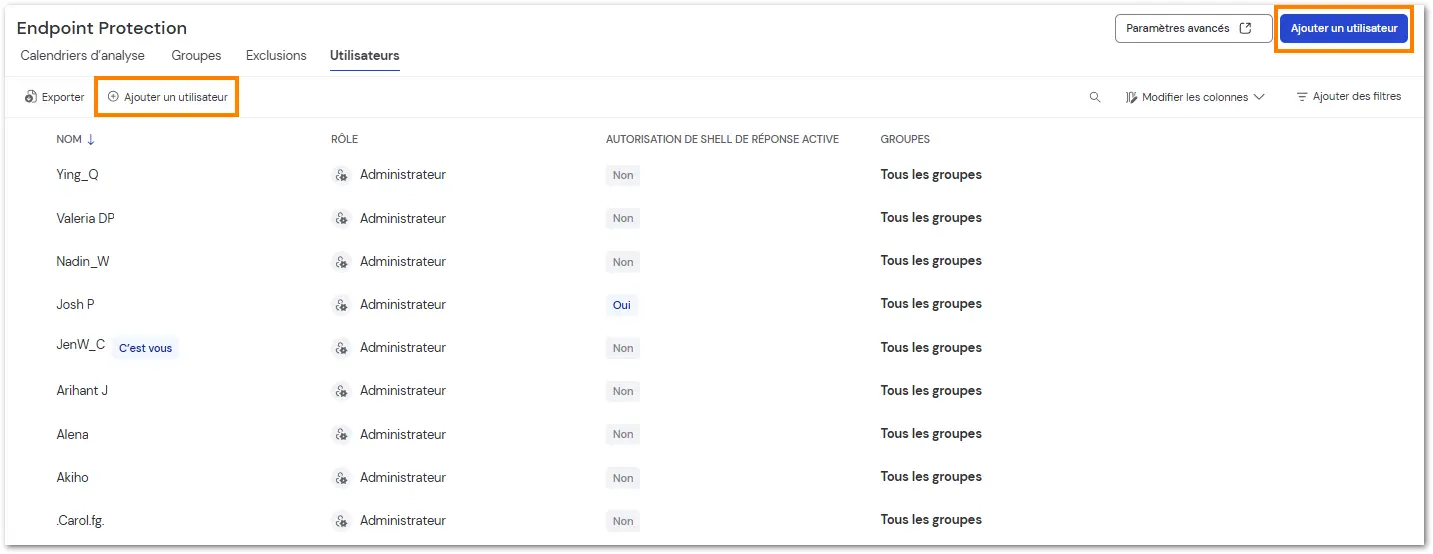Screen dimensions: 1433x554
Task: Click the role icon in JenW_C row
Action: [341, 348]
